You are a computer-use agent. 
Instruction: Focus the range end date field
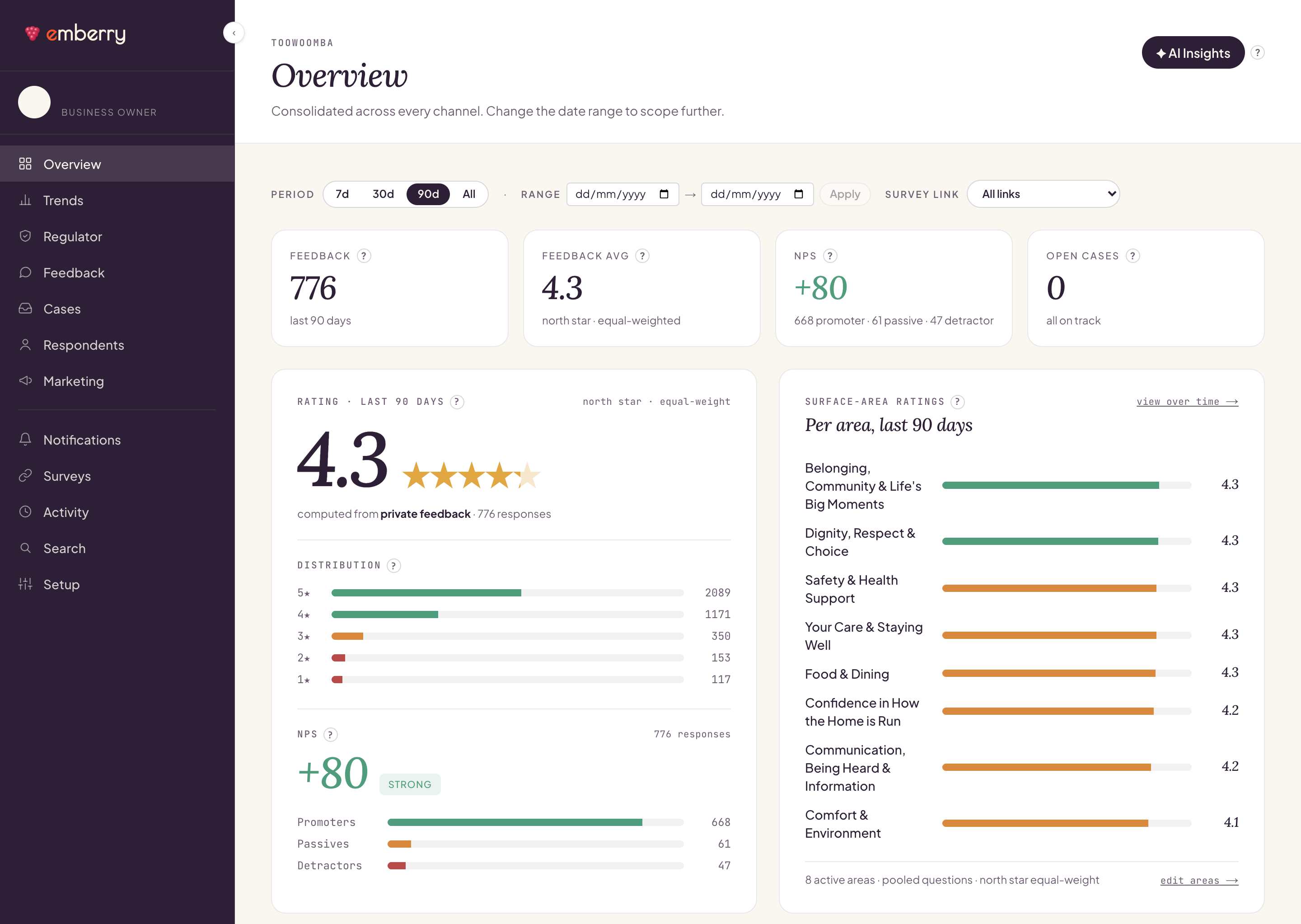click(x=757, y=194)
